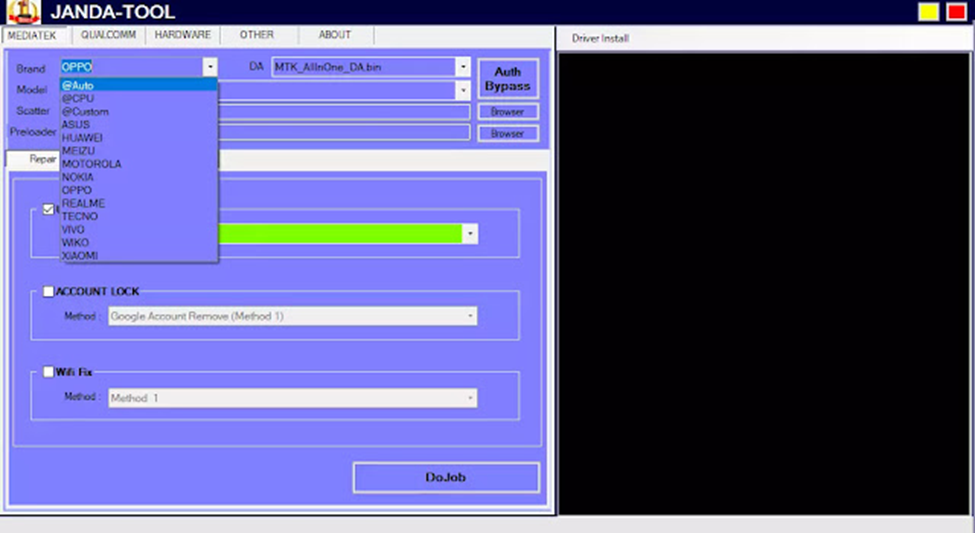Select ASUS brand option

[x=139, y=125]
